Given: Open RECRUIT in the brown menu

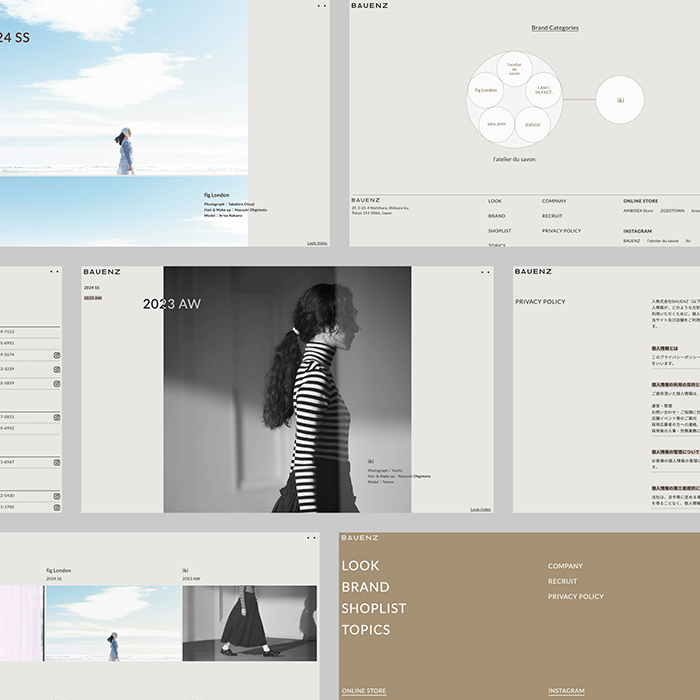Looking at the screenshot, I should coord(562,581).
